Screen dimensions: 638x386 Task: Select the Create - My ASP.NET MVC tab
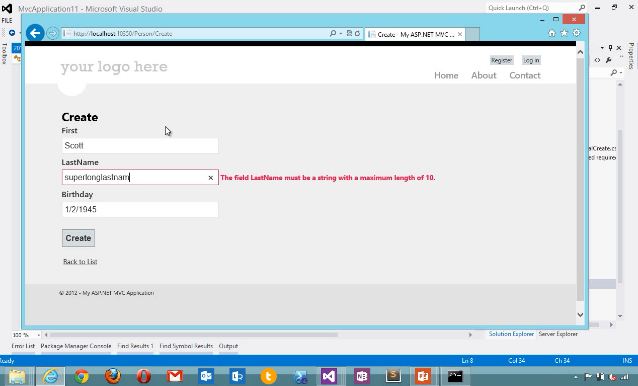(x=415, y=34)
